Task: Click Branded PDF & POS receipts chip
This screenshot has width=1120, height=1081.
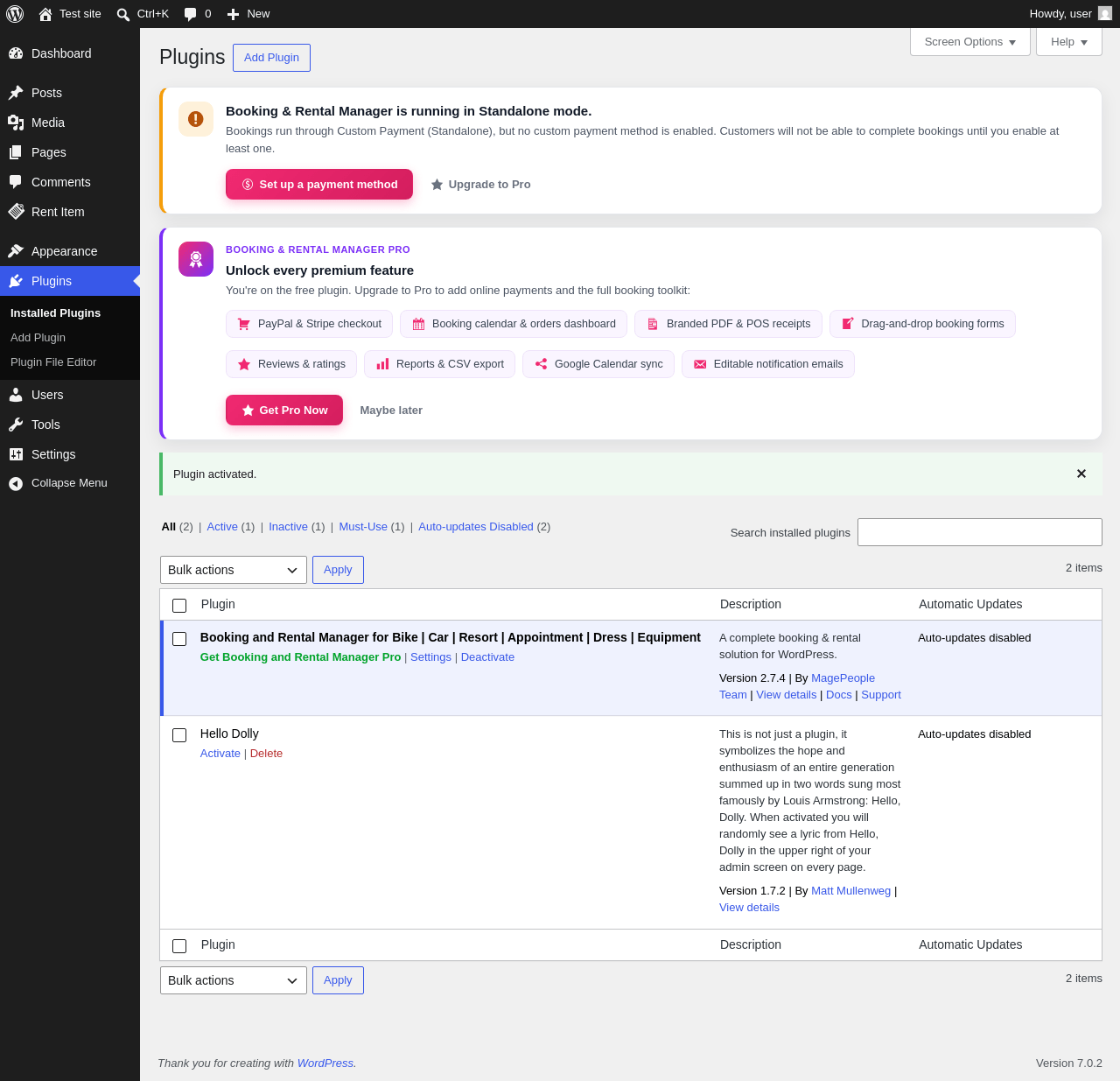Action: pyautogui.click(x=728, y=324)
